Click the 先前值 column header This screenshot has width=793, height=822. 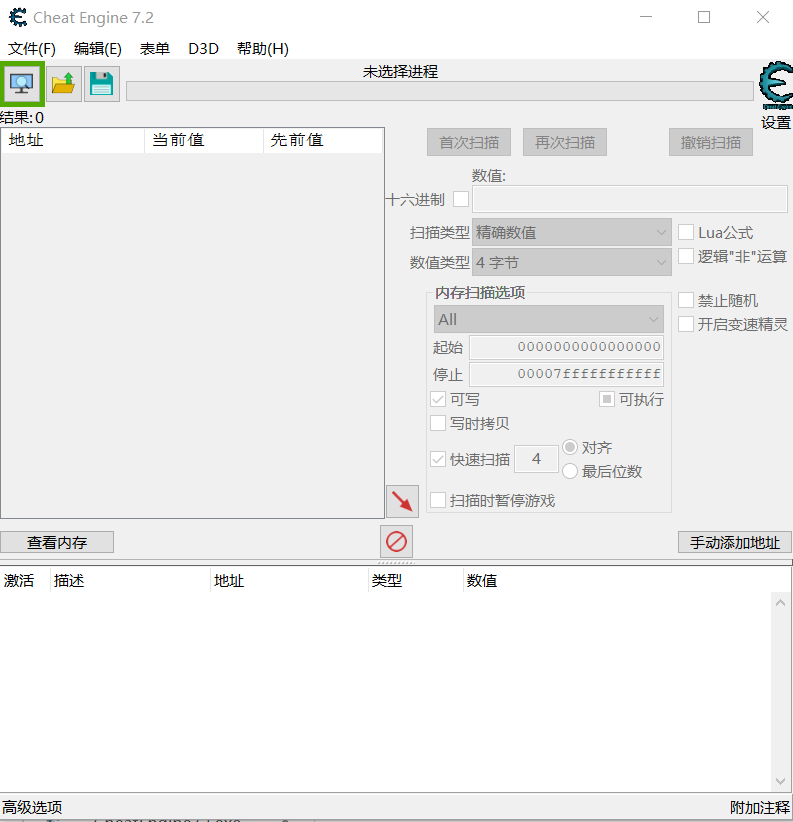click(323, 140)
